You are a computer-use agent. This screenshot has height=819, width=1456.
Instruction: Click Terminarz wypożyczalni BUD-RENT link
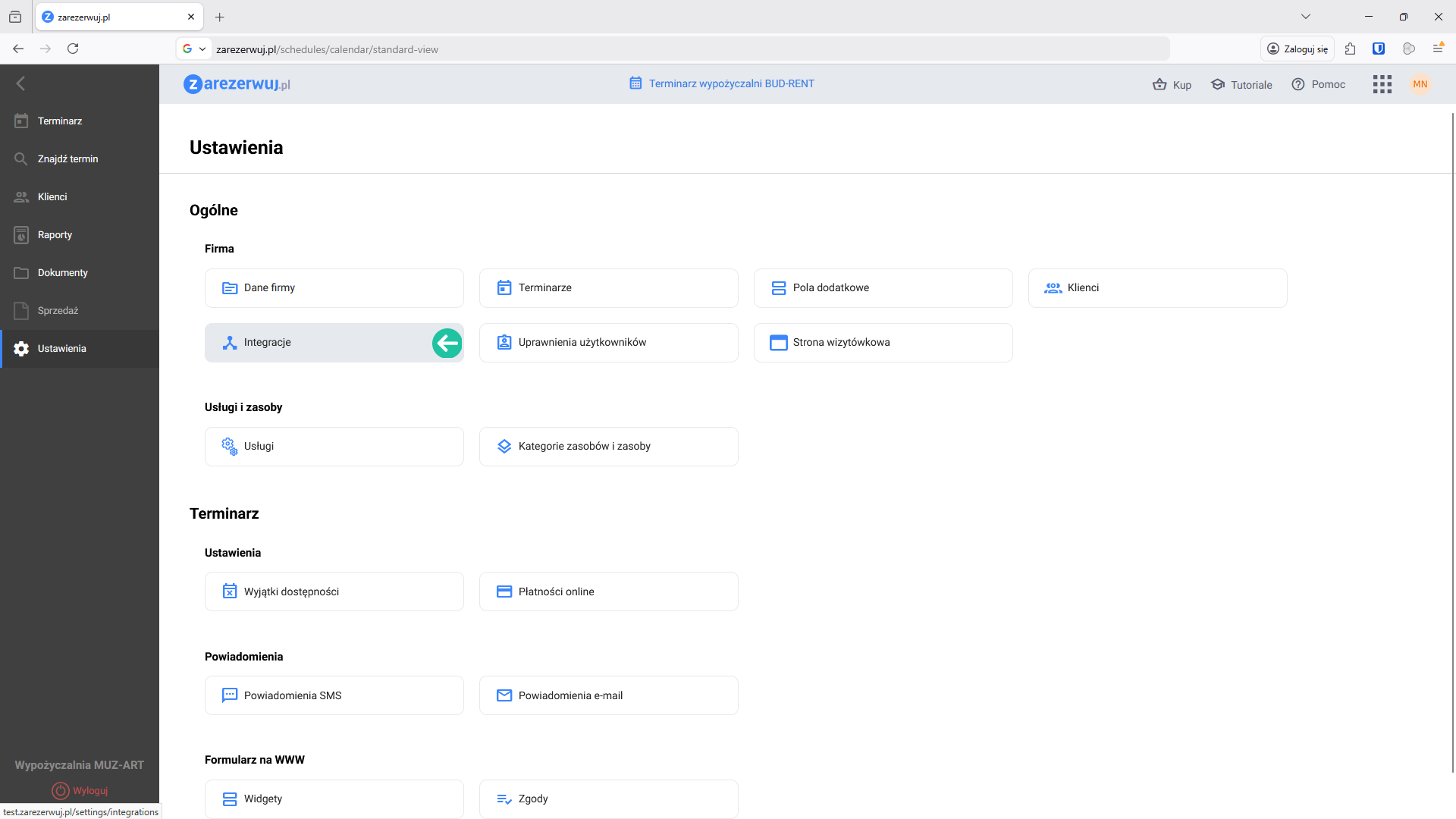[x=731, y=83]
